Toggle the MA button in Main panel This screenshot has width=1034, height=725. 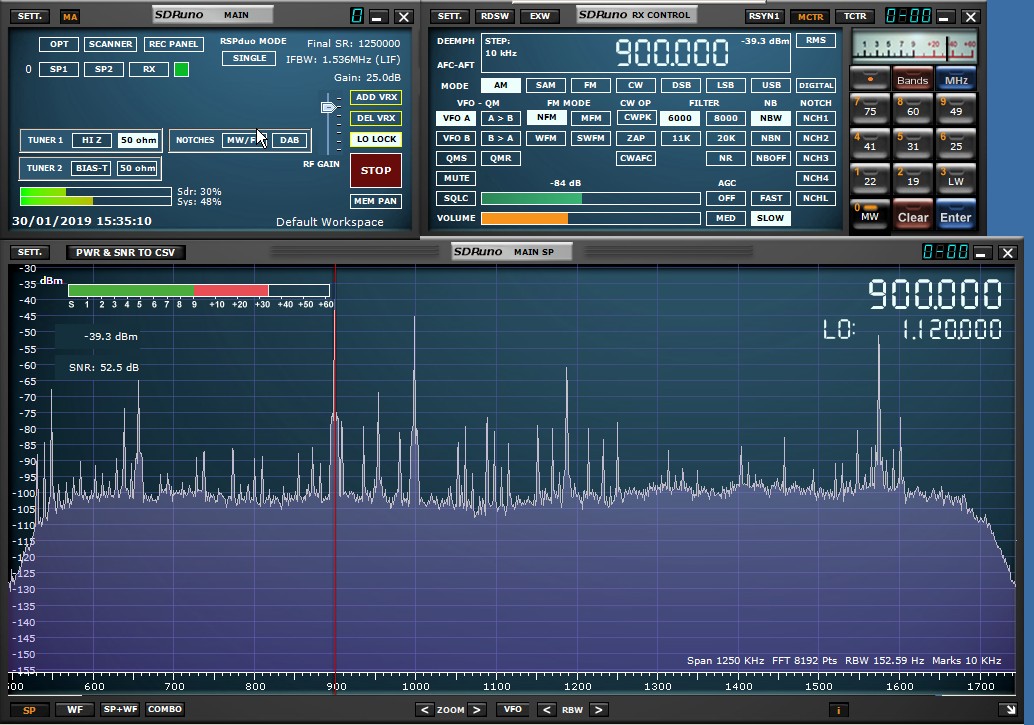click(x=70, y=16)
